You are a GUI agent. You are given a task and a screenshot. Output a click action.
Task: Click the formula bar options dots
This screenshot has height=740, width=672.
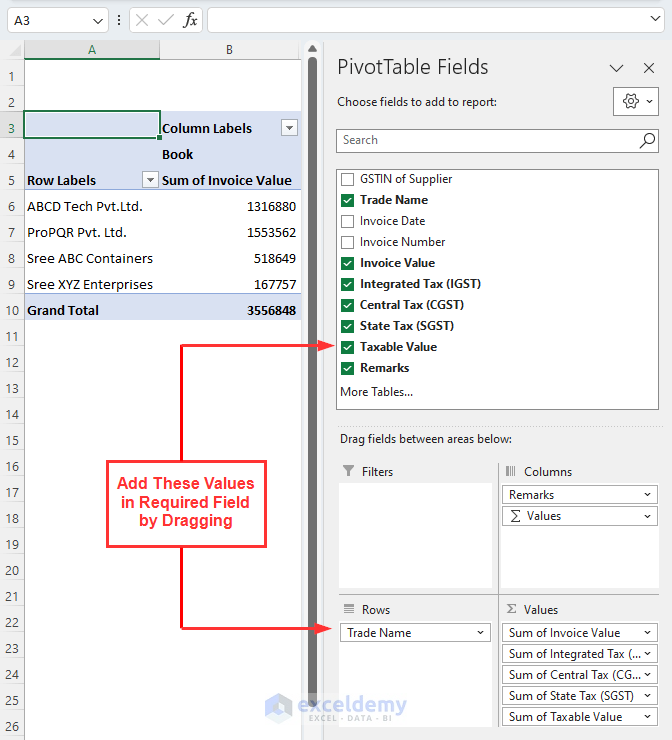[119, 20]
